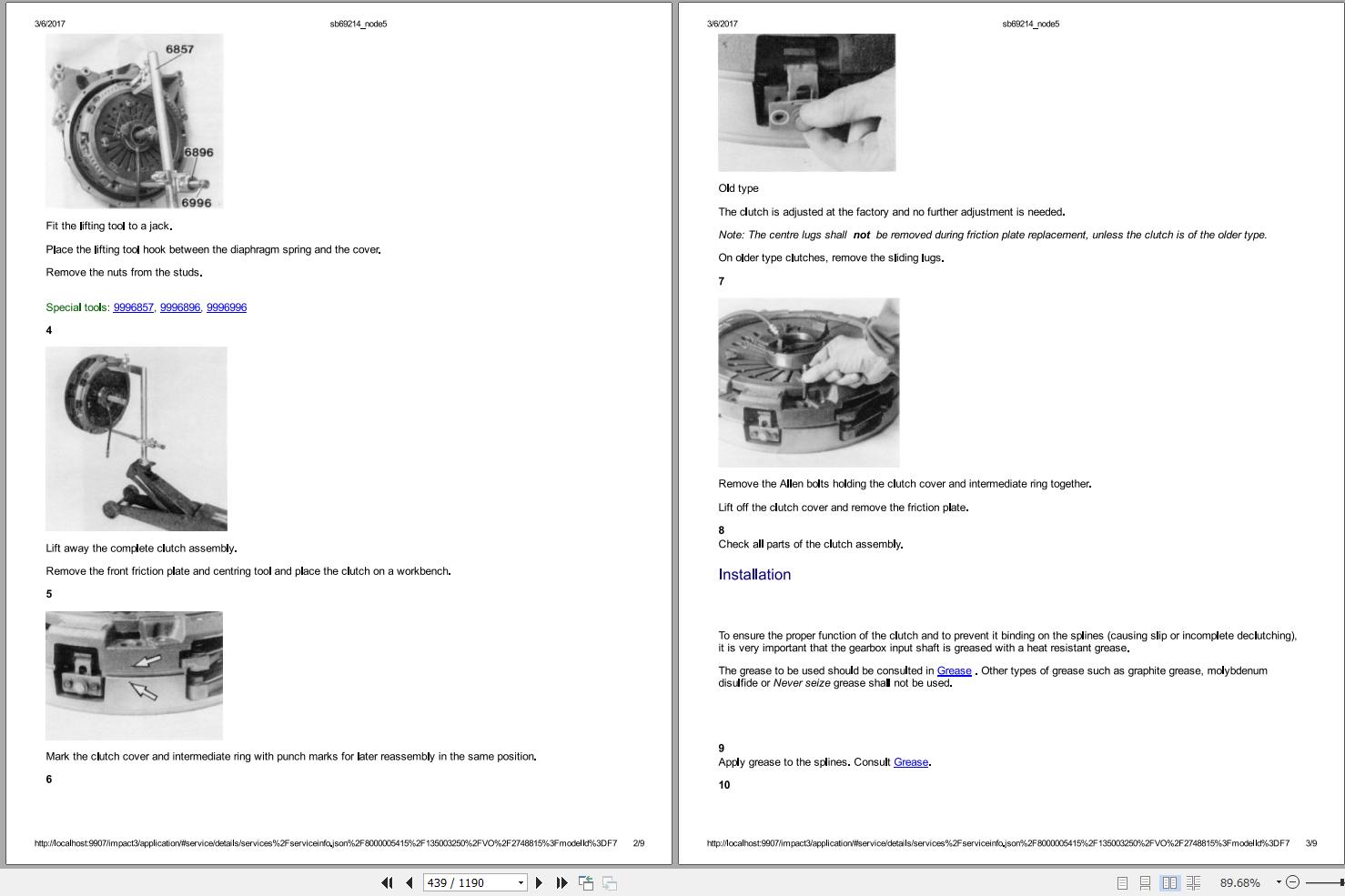This screenshot has height=896, width=1345.
Task: Click the step number 10 label
Action: (724, 785)
